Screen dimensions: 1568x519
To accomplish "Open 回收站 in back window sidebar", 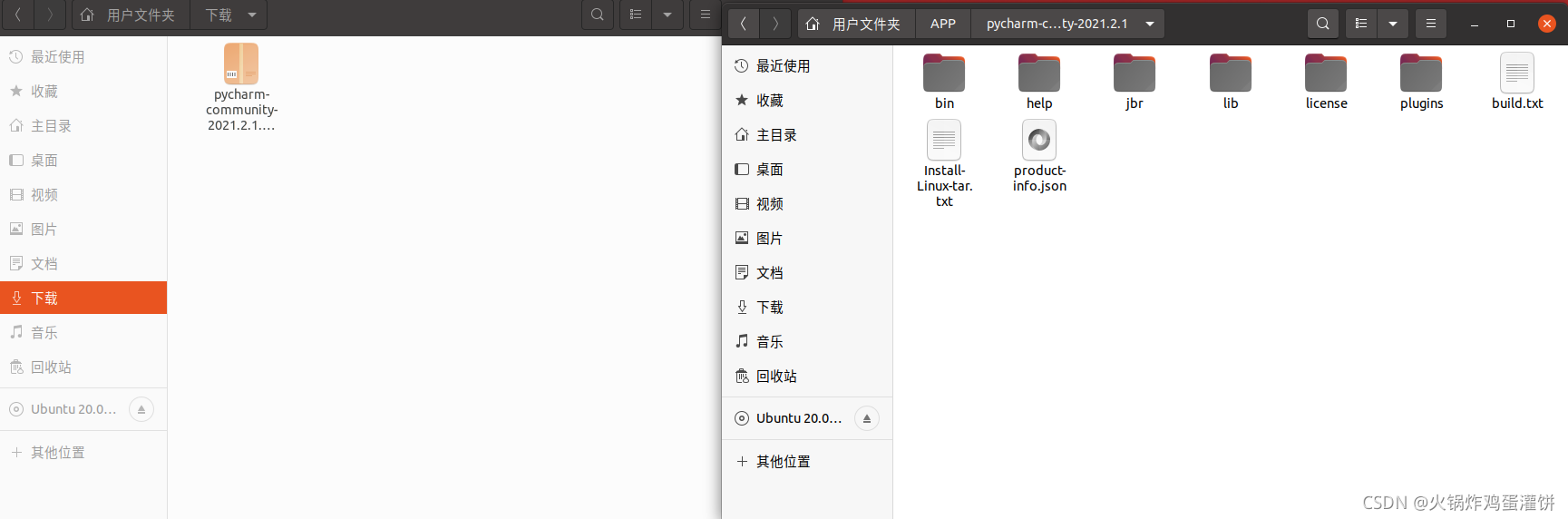I will coord(83,367).
